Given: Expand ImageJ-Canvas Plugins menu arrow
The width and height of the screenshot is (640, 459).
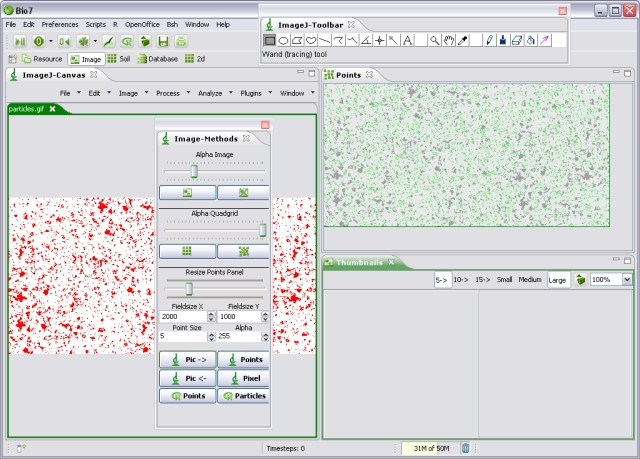Looking at the screenshot, I should [x=270, y=93].
